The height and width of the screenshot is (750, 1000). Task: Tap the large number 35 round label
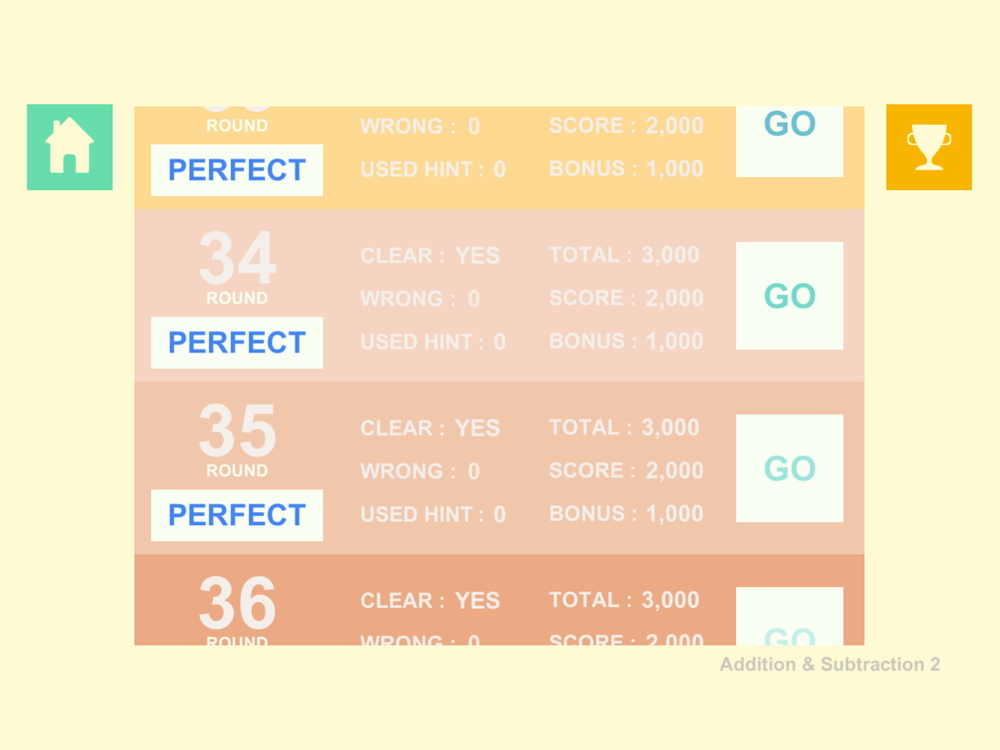point(237,431)
